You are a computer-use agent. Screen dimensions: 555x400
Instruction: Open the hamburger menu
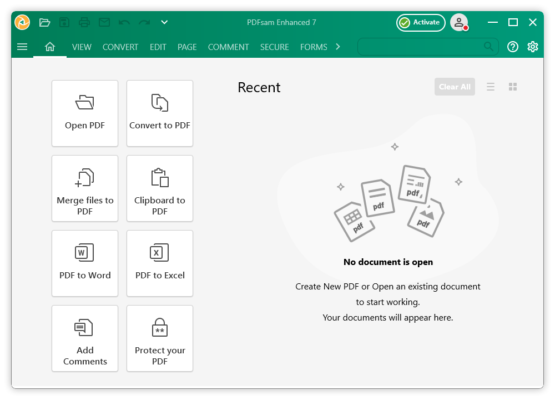(x=22, y=47)
